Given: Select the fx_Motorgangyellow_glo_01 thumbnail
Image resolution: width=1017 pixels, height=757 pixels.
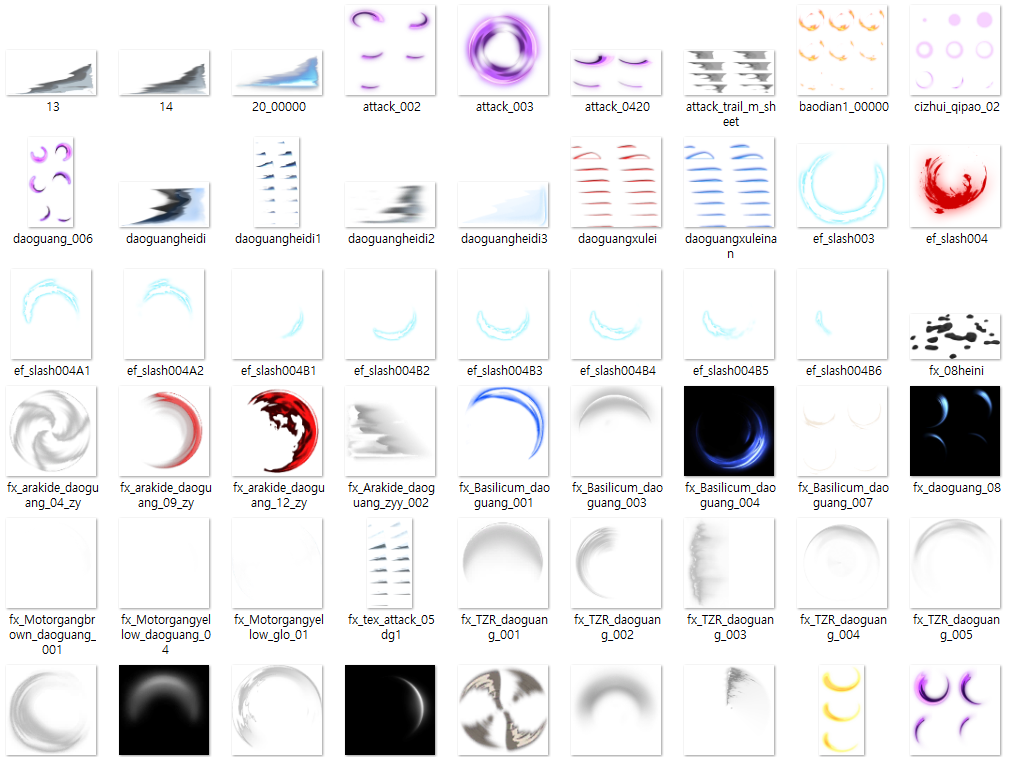Looking at the screenshot, I should point(277,563).
